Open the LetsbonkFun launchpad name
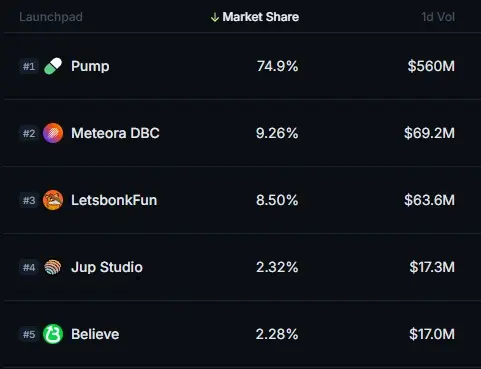 coord(114,200)
